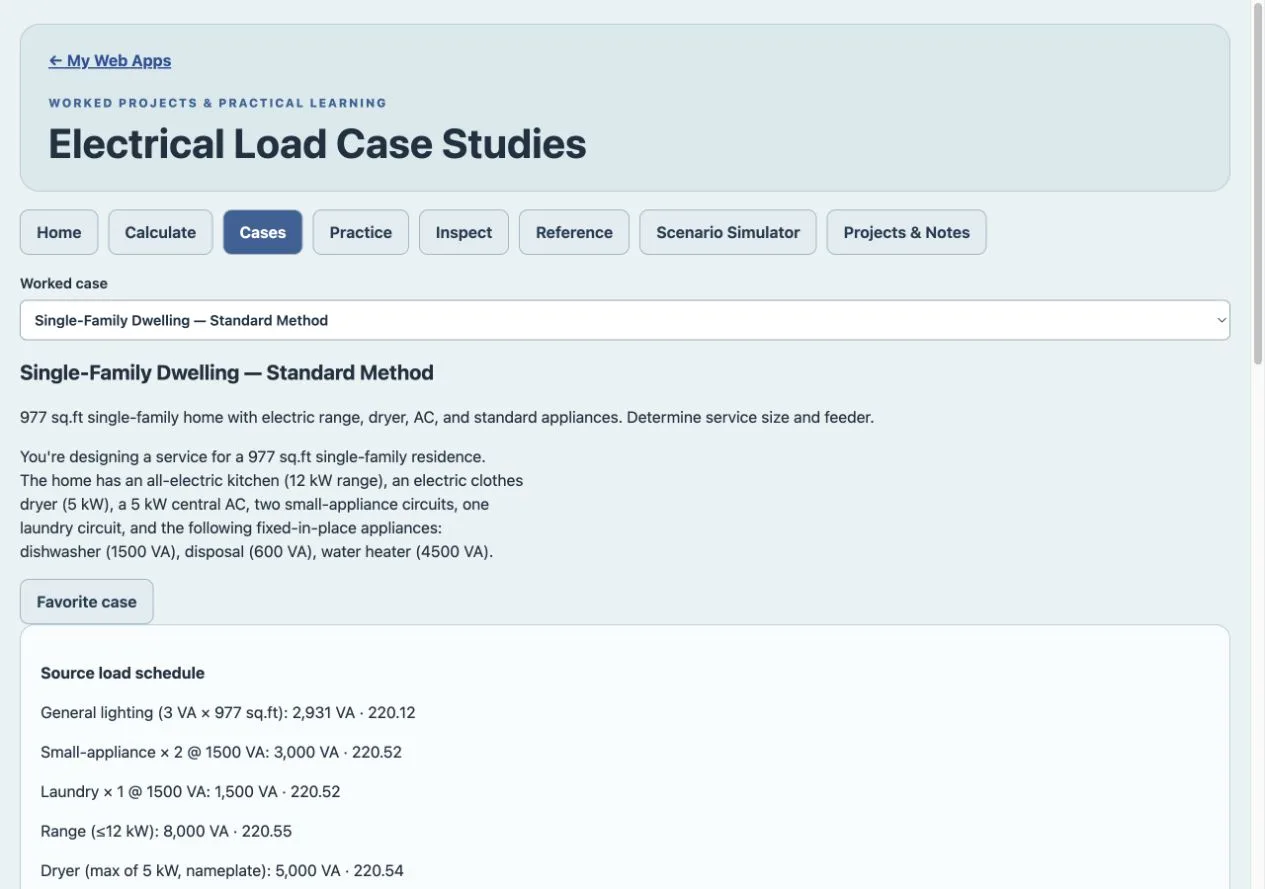The image size is (1265, 889).
Task: Open the Inspect tab
Action: 464,232
